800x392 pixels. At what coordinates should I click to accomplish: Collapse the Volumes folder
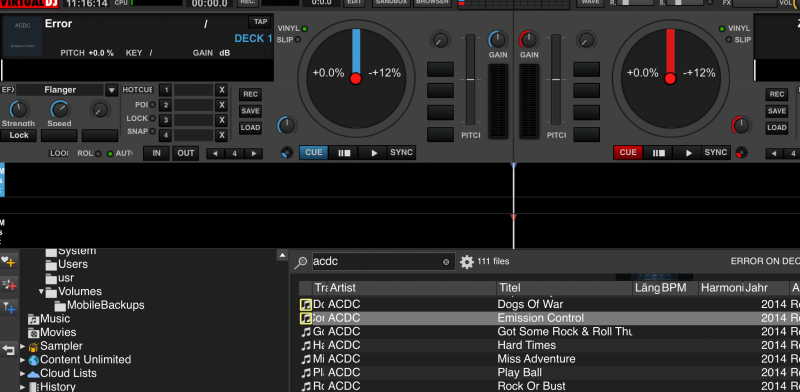click(41, 291)
